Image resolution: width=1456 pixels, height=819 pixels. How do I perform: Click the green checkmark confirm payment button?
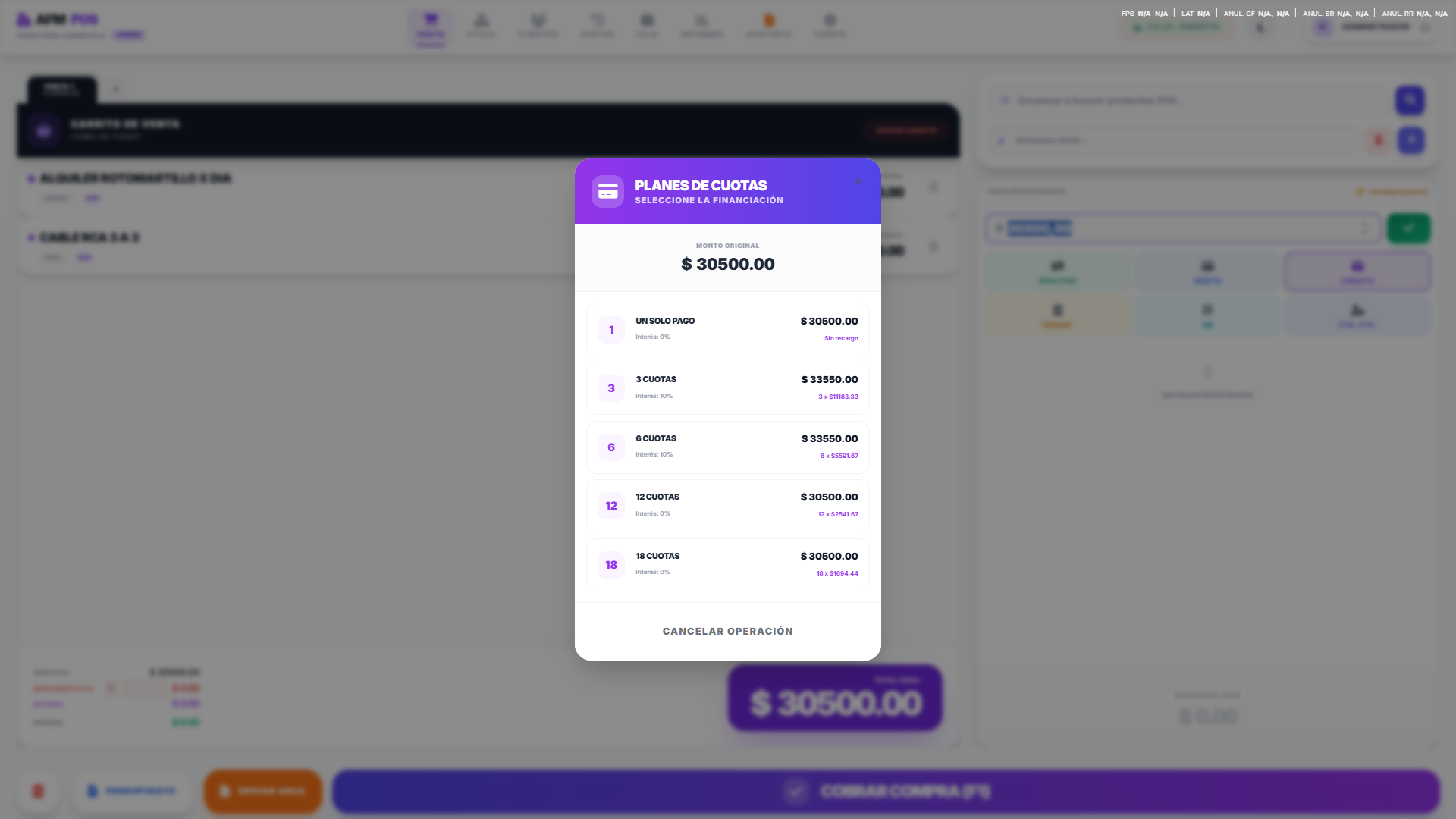click(1409, 228)
